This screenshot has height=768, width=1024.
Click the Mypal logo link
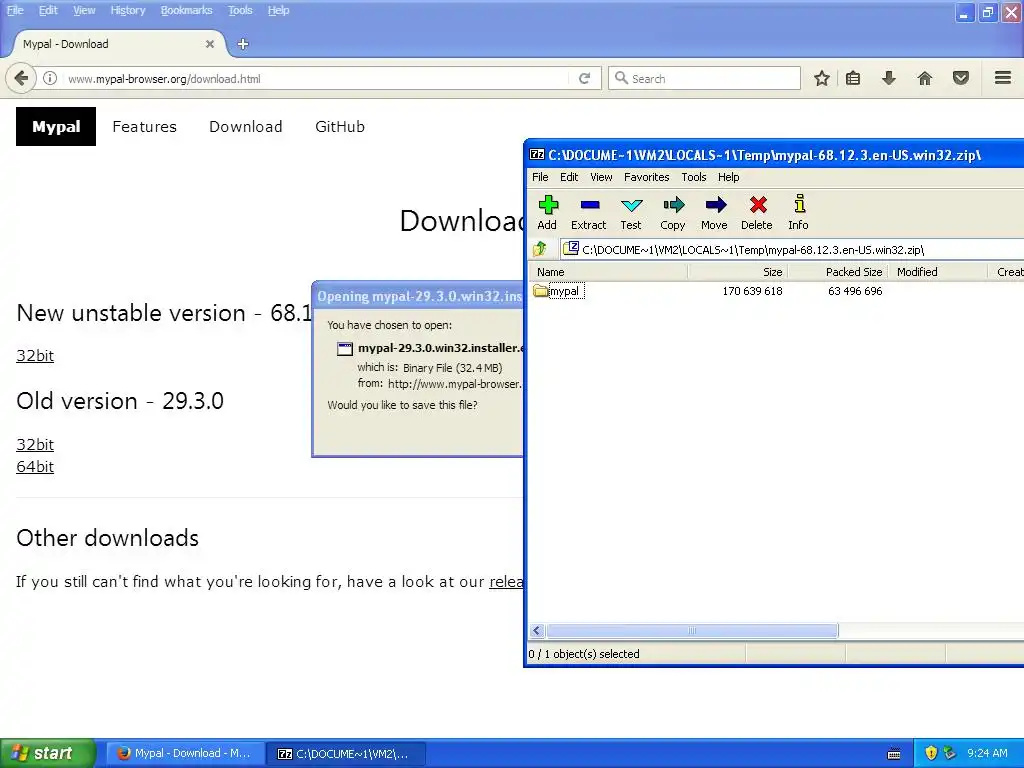tap(56, 127)
